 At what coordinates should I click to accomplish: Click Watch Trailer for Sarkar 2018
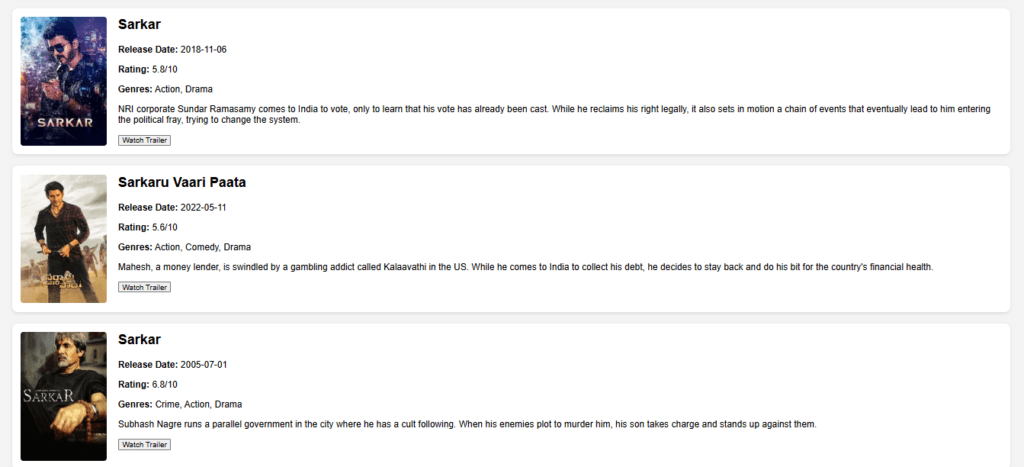(144, 140)
